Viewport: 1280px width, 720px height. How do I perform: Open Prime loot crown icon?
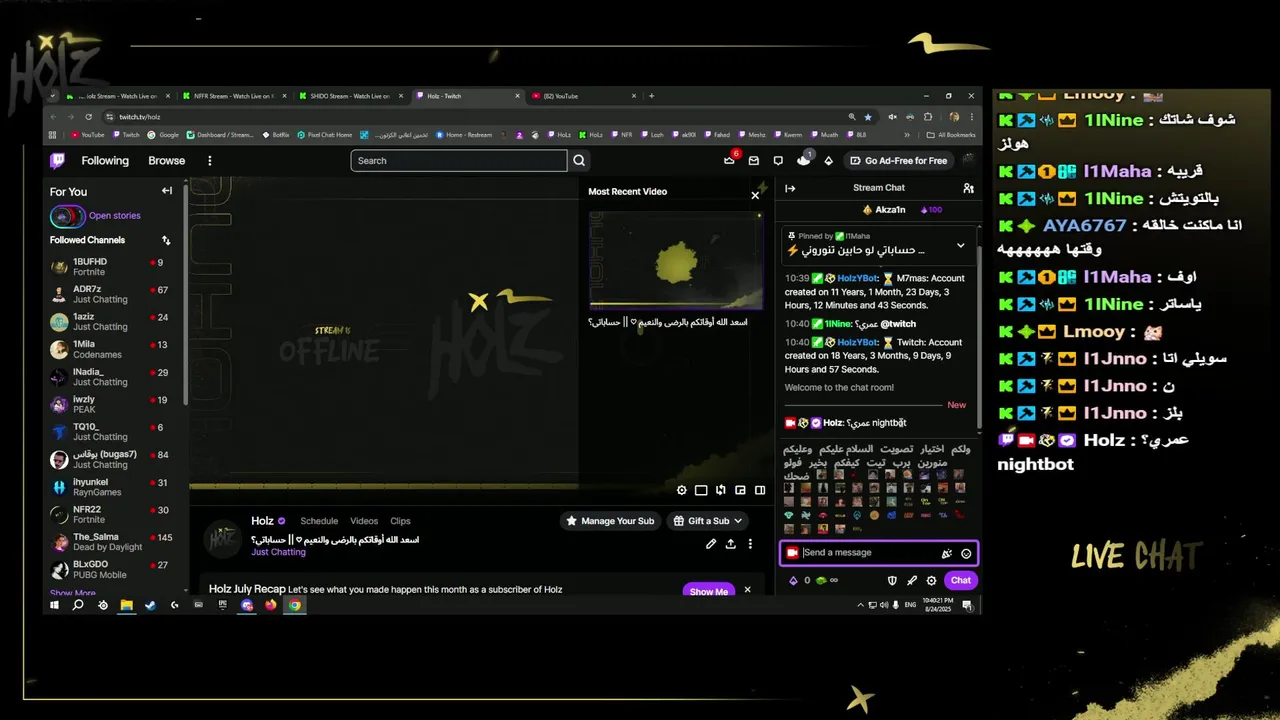coord(730,160)
